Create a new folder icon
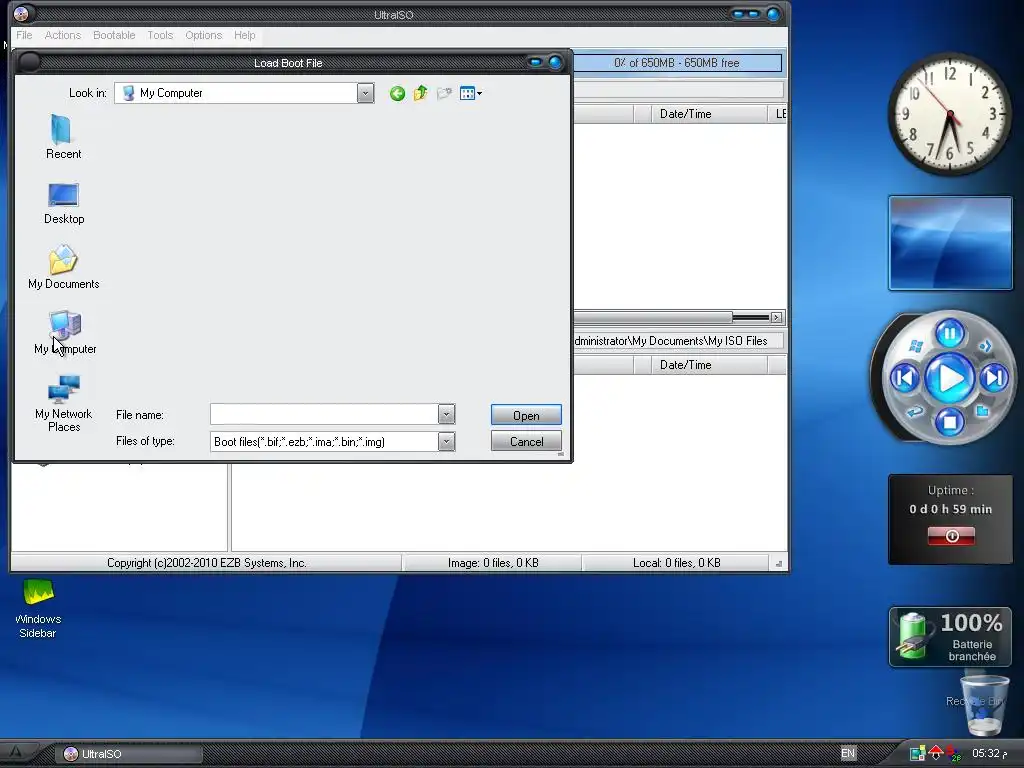This screenshot has height=768, width=1024. click(444, 93)
